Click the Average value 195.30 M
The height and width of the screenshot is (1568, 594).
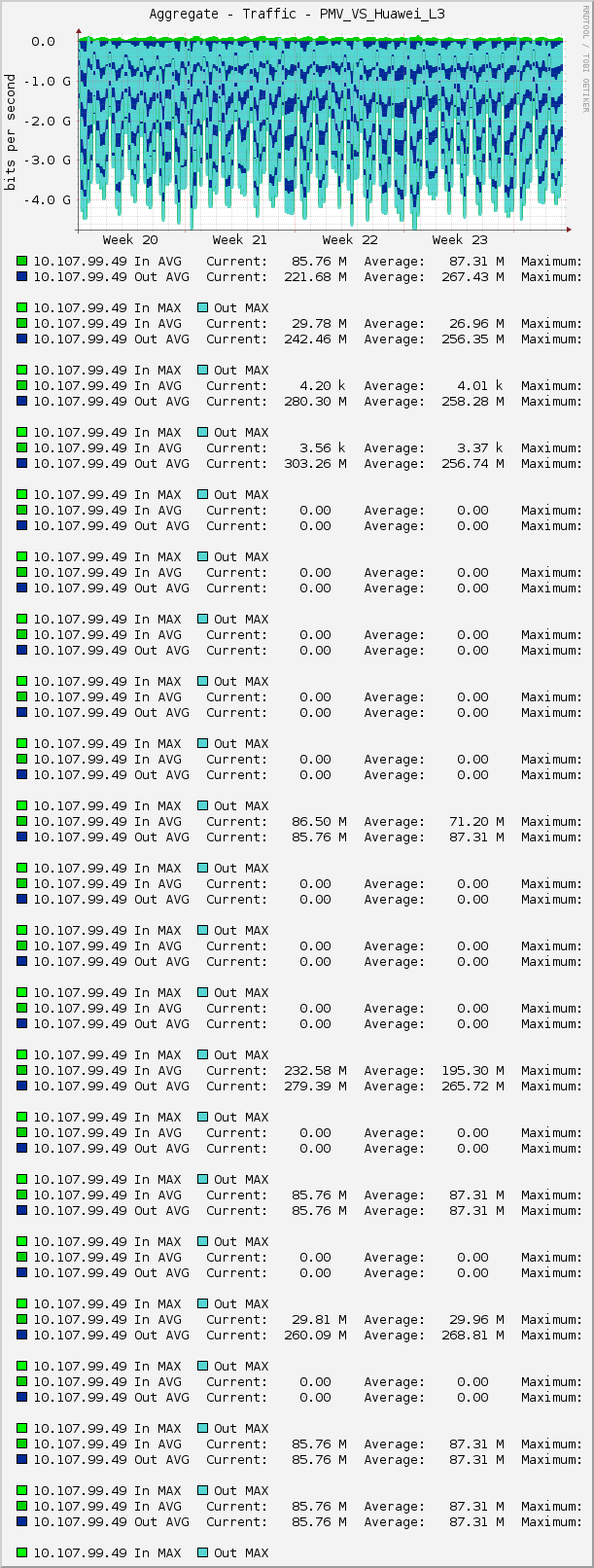pos(472,1071)
